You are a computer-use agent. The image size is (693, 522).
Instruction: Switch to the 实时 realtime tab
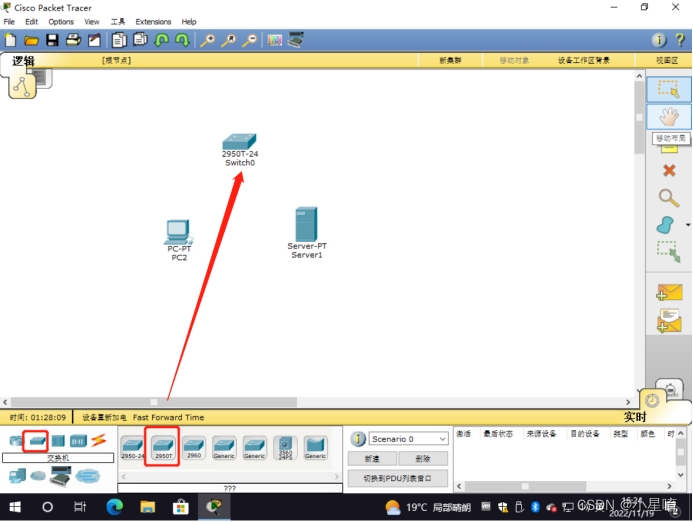[635, 416]
